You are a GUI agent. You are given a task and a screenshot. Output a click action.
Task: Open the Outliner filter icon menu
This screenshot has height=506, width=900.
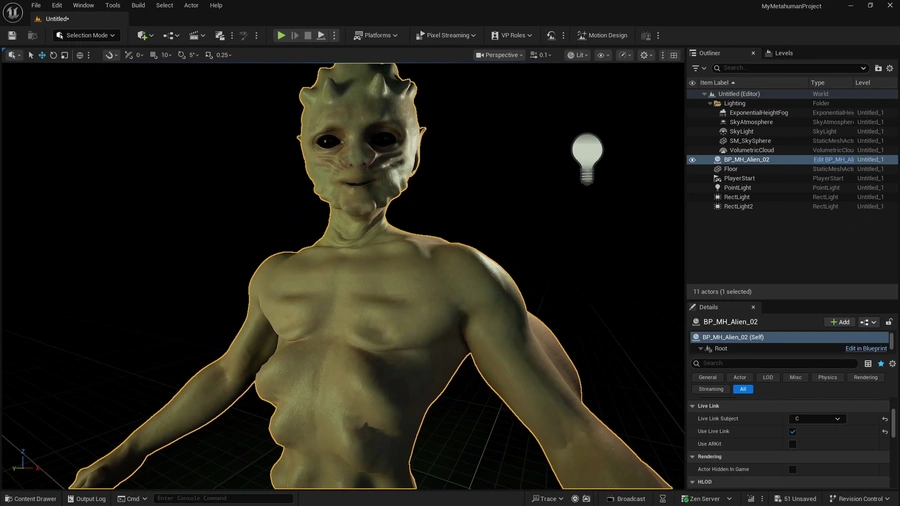[699, 68]
